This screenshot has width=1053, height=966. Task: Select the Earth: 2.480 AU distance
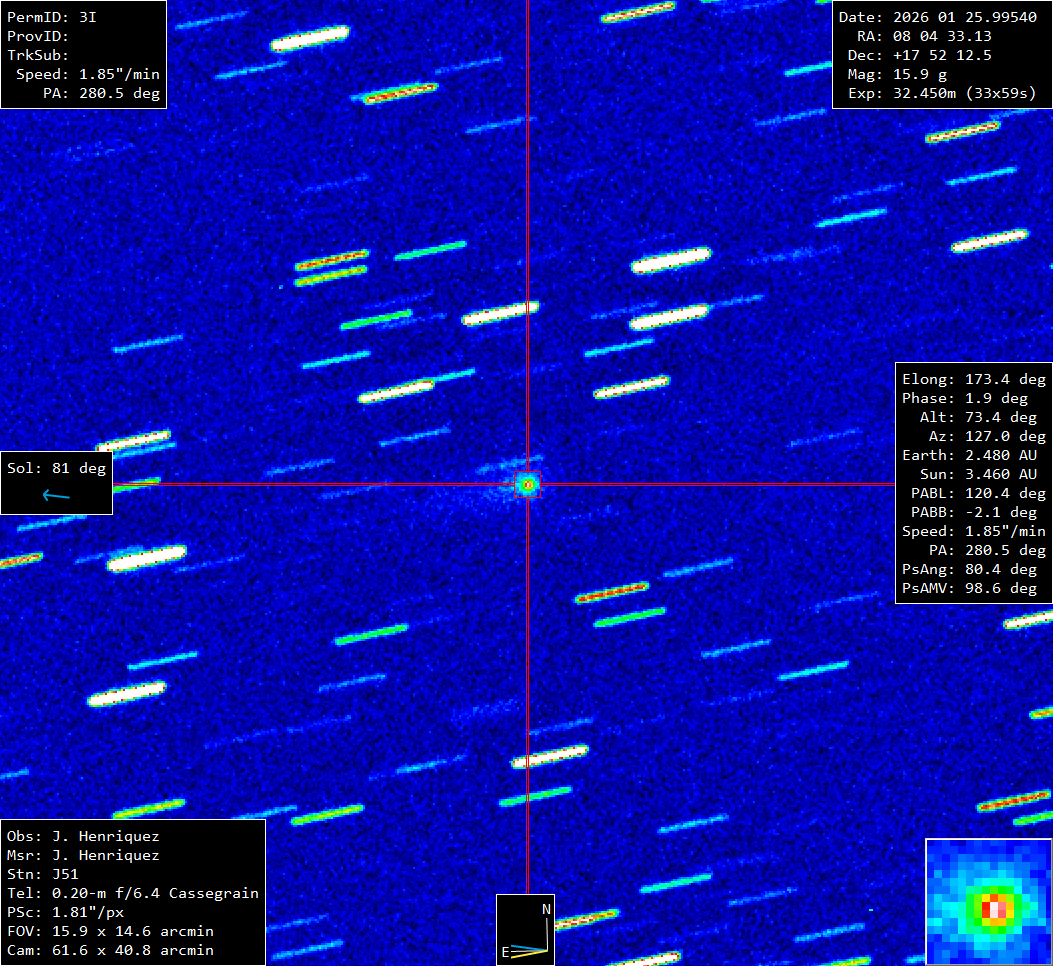point(973,455)
